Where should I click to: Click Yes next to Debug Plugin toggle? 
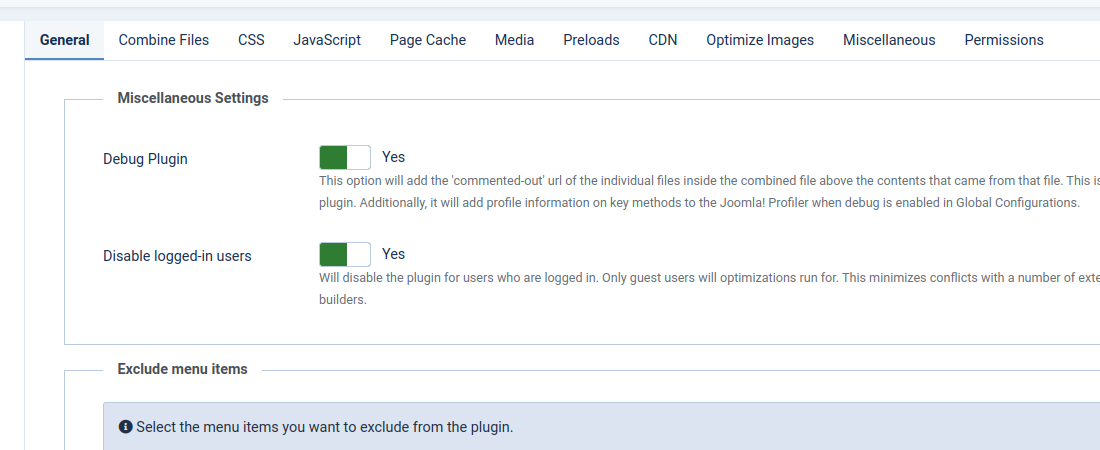pyautogui.click(x=394, y=157)
